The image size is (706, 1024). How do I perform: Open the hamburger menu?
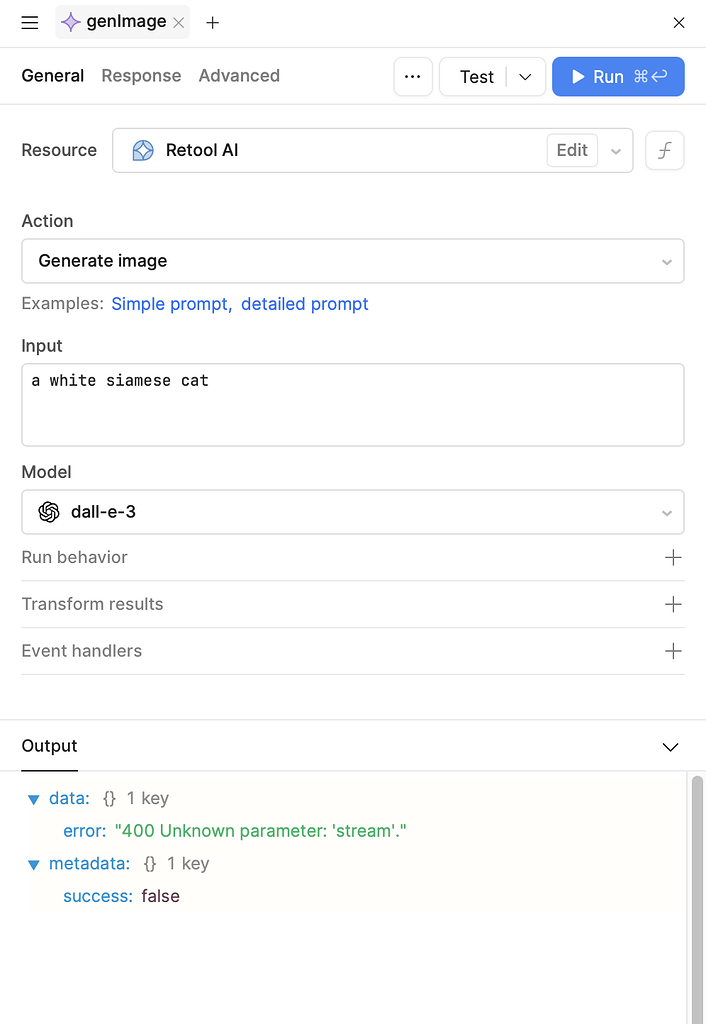coord(29,22)
